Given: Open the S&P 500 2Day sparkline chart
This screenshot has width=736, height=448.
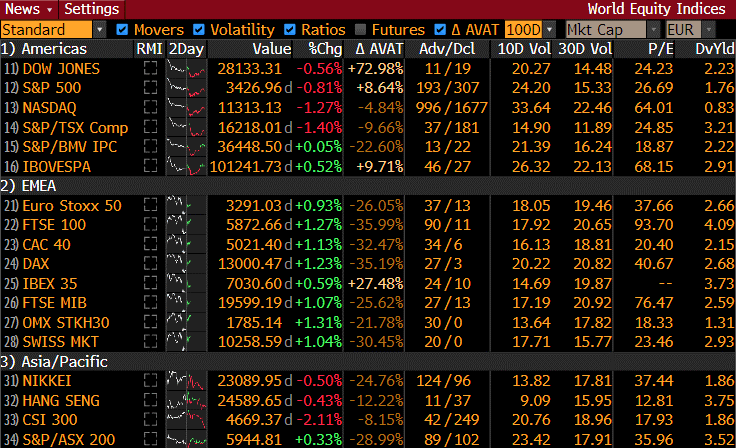Looking at the screenshot, I should point(186,88).
